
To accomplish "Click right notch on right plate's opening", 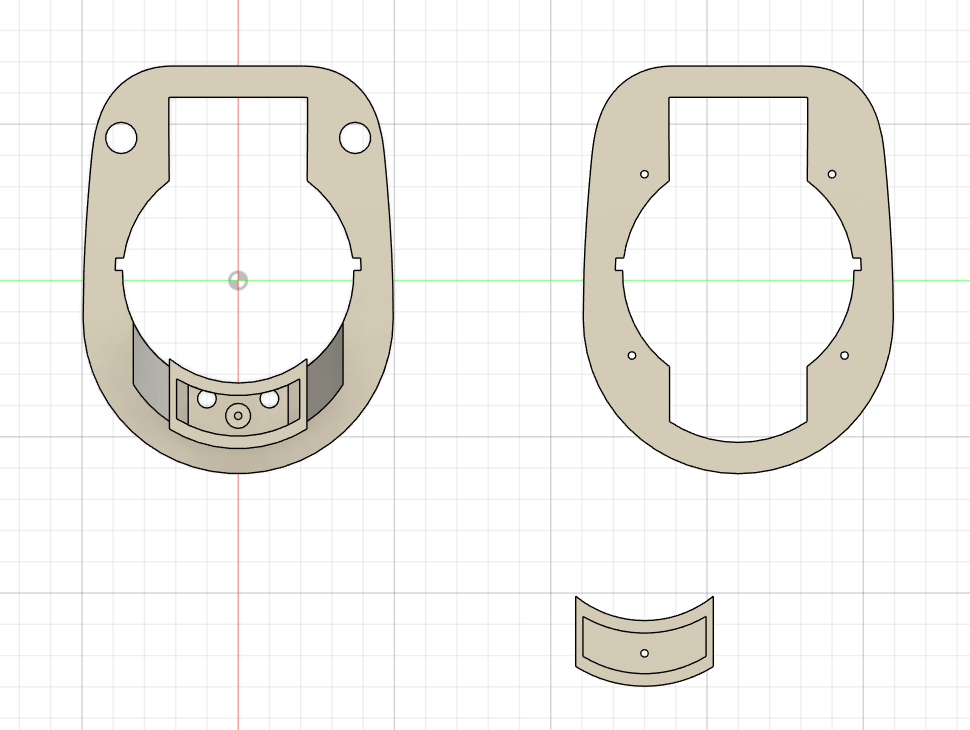I will tap(857, 264).
